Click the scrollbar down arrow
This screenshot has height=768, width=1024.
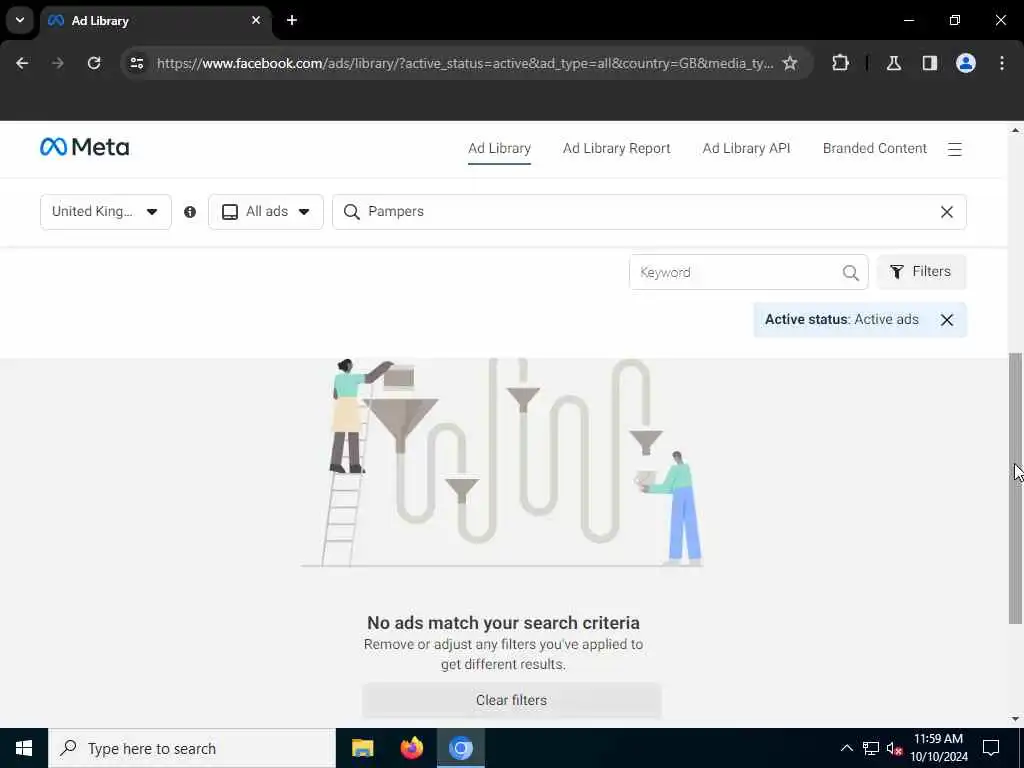(1016, 719)
